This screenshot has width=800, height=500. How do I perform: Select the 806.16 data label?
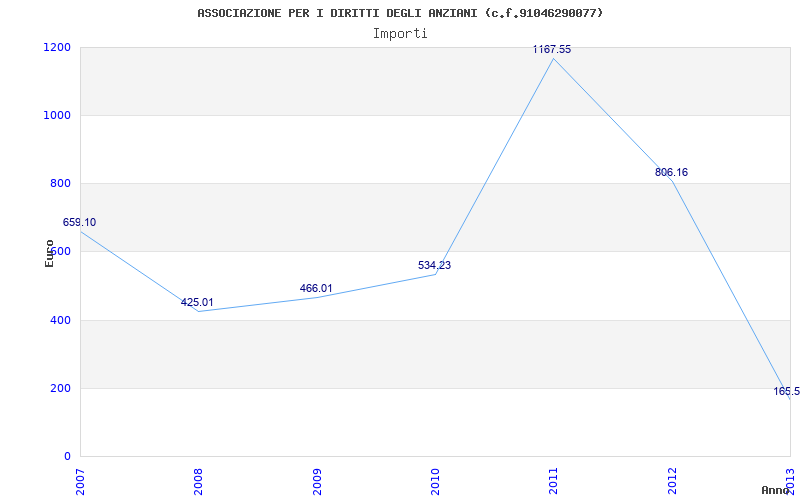point(671,172)
